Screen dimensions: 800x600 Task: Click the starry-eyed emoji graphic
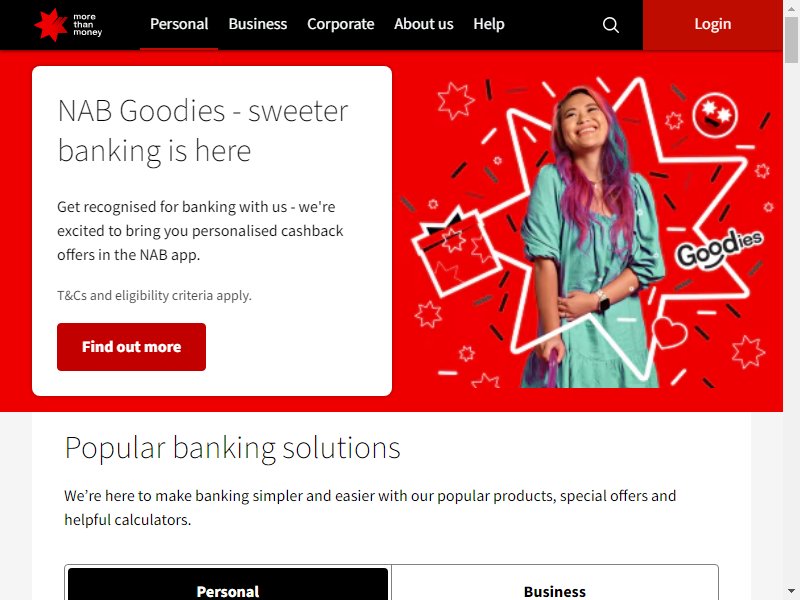[x=715, y=115]
